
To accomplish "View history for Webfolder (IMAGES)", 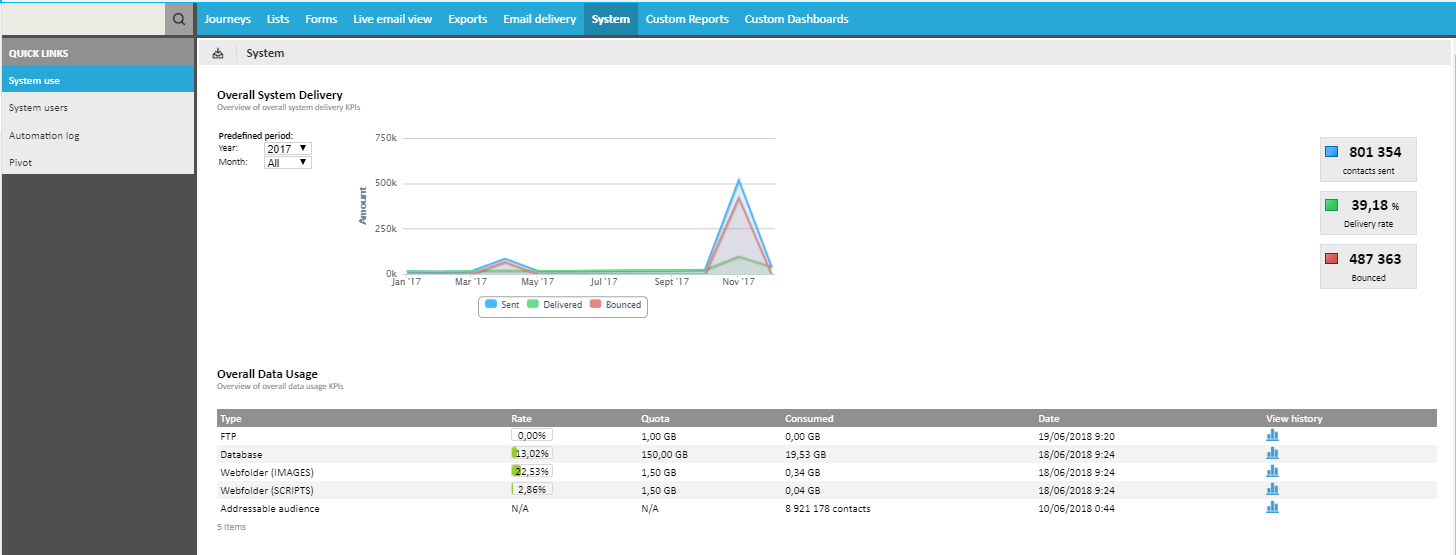I will click(x=1272, y=471).
